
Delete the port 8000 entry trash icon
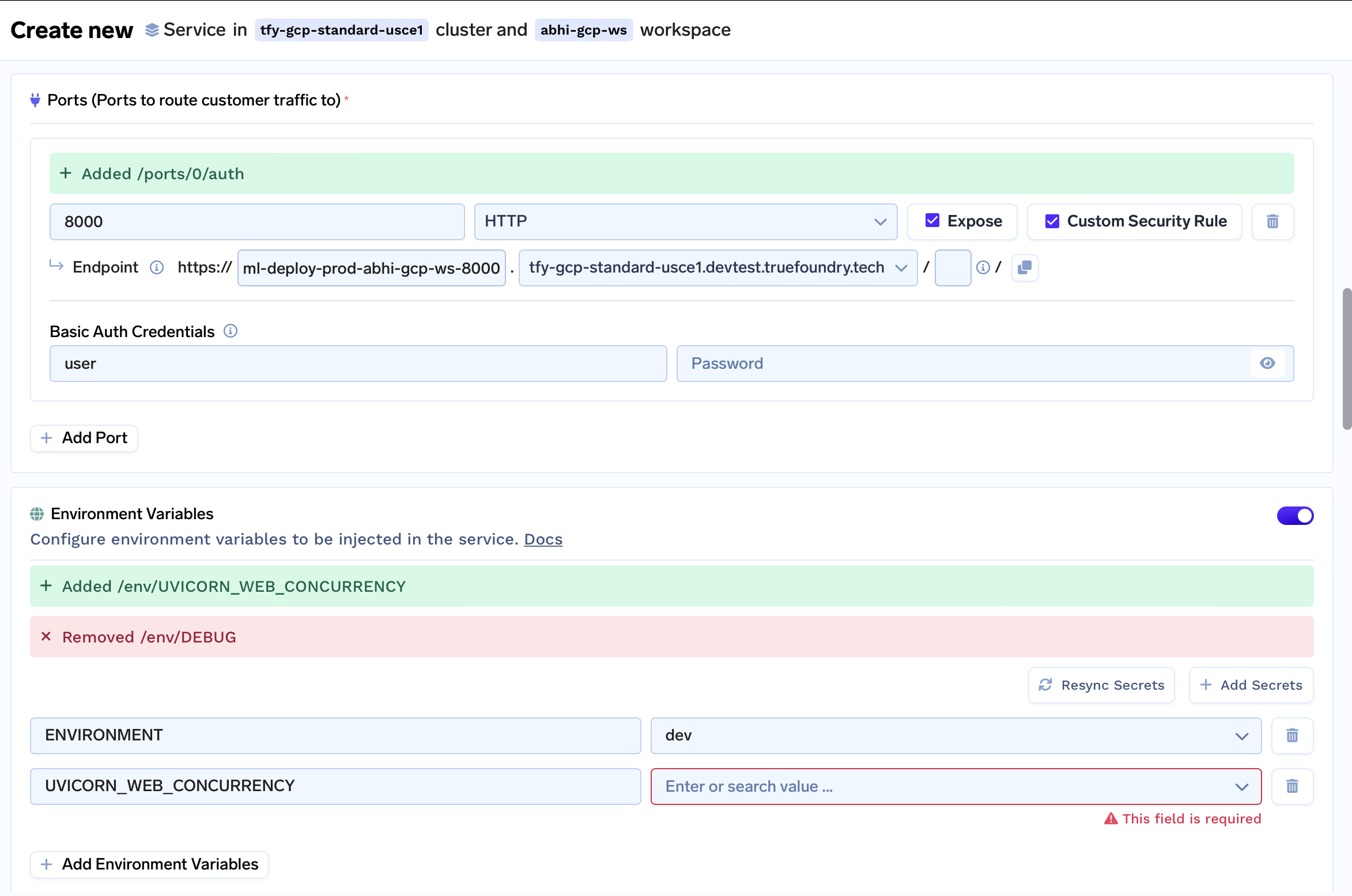tap(1272, 221)
